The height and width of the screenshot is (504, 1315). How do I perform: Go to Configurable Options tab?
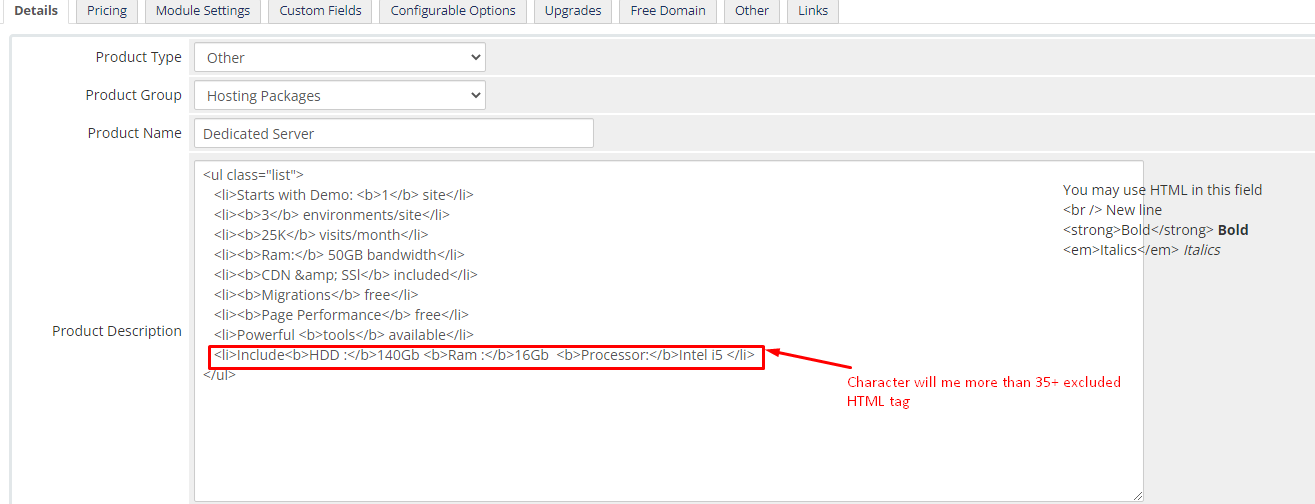coord(453,11)
